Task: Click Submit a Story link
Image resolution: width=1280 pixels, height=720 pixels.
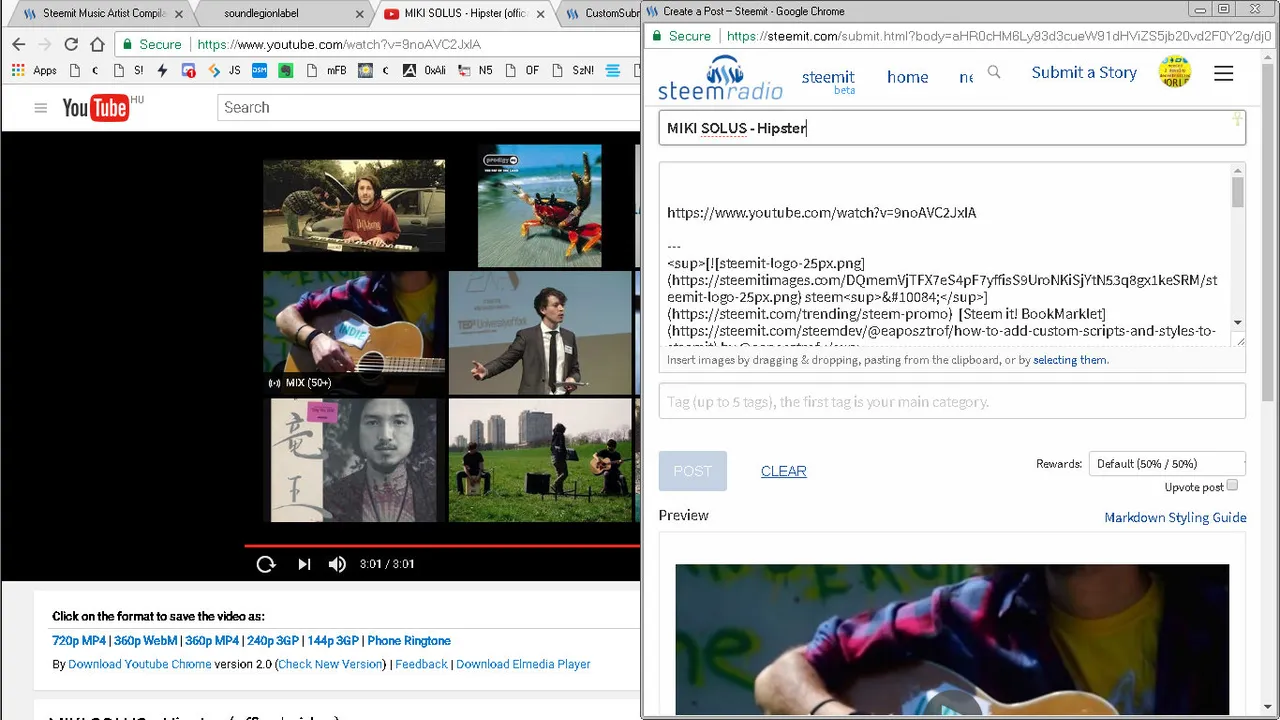Action: click(x=1084, y=72)
